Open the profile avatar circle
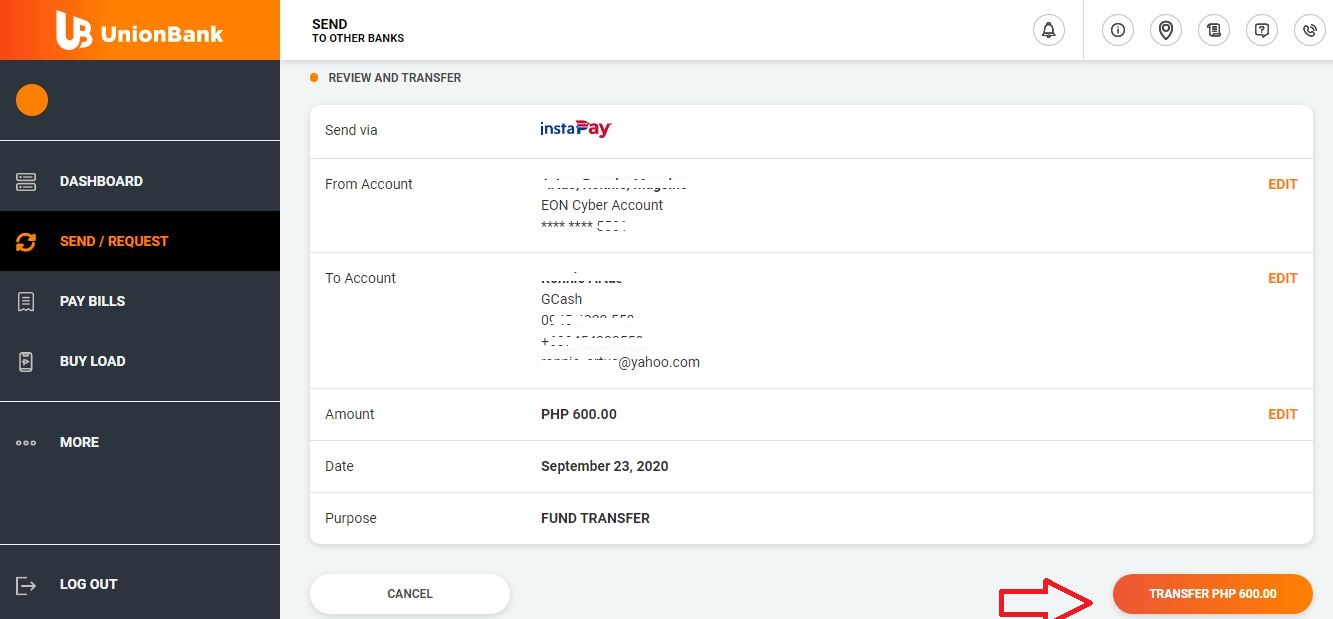 tap(31, 100)
